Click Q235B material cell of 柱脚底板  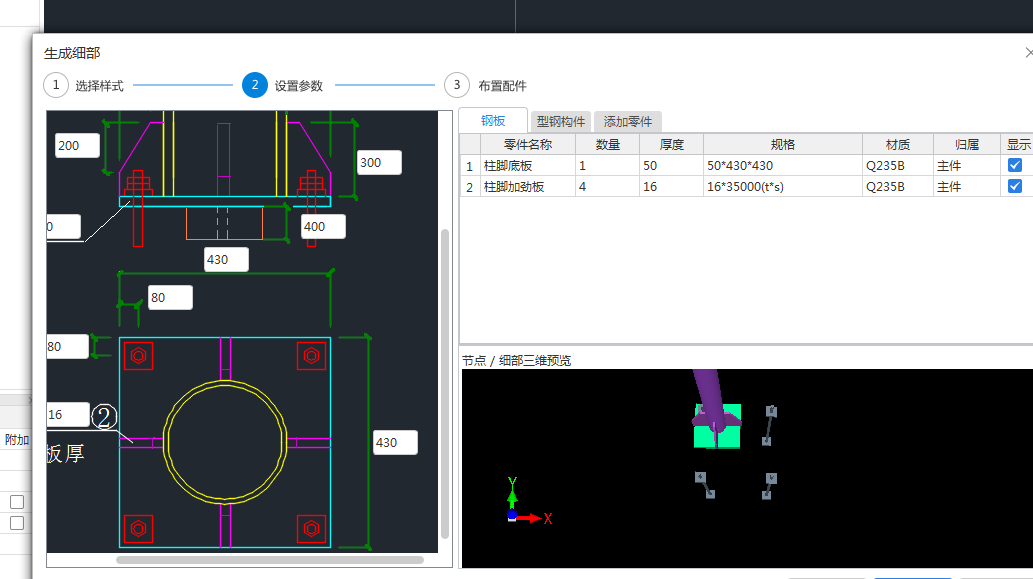coord(898,165)
